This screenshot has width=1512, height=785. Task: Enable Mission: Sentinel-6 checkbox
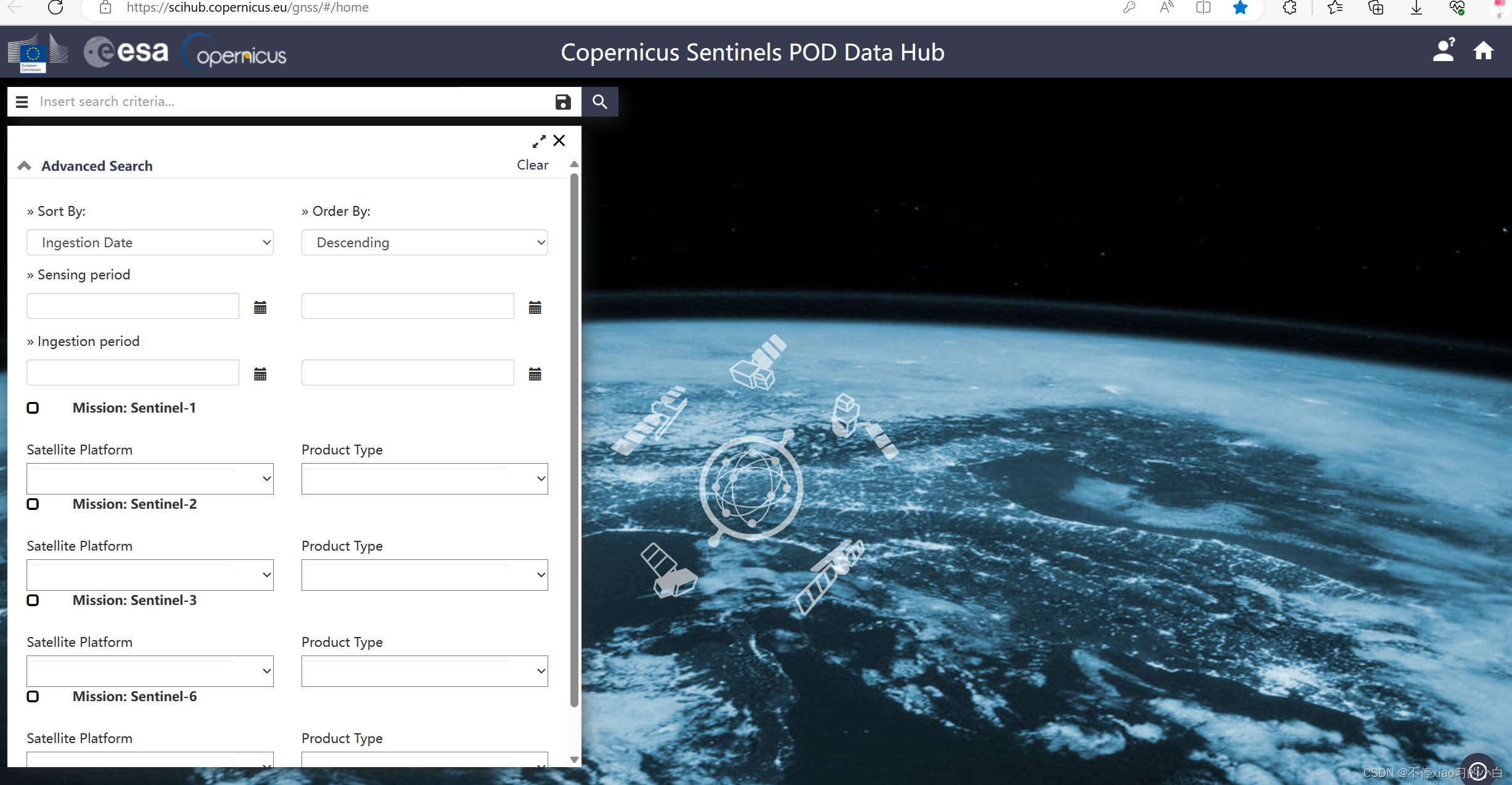[x=33, y=696]
